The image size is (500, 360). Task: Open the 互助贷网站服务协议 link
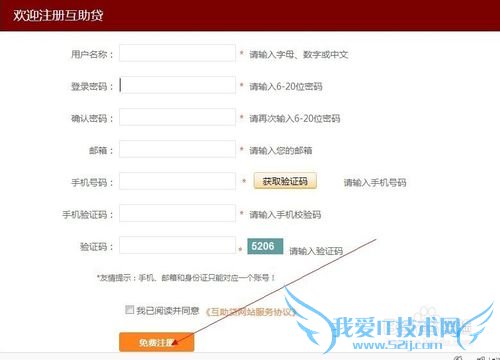pos(251,312)
